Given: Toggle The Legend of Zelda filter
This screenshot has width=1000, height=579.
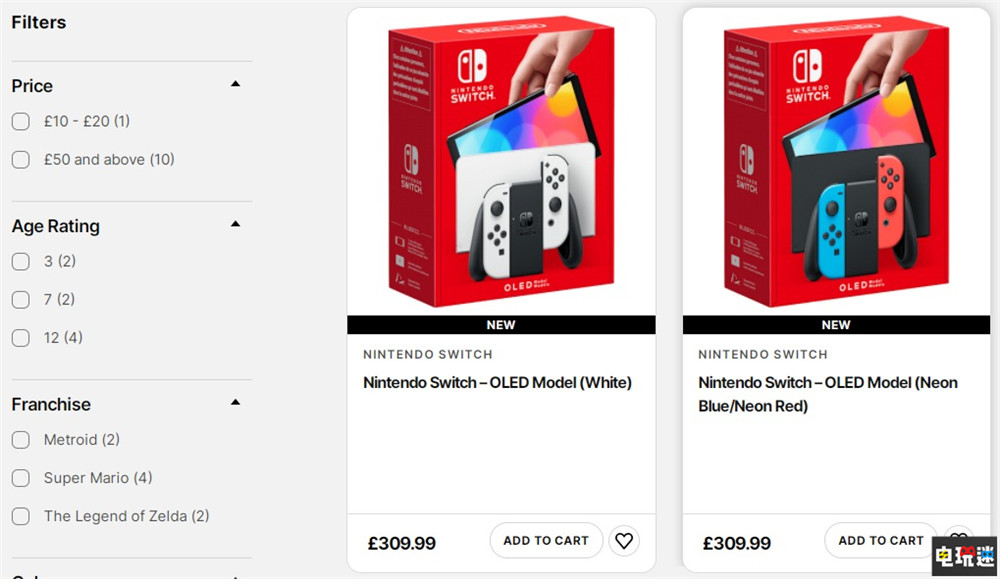Looking at the screenshot, I should [21, 516].
